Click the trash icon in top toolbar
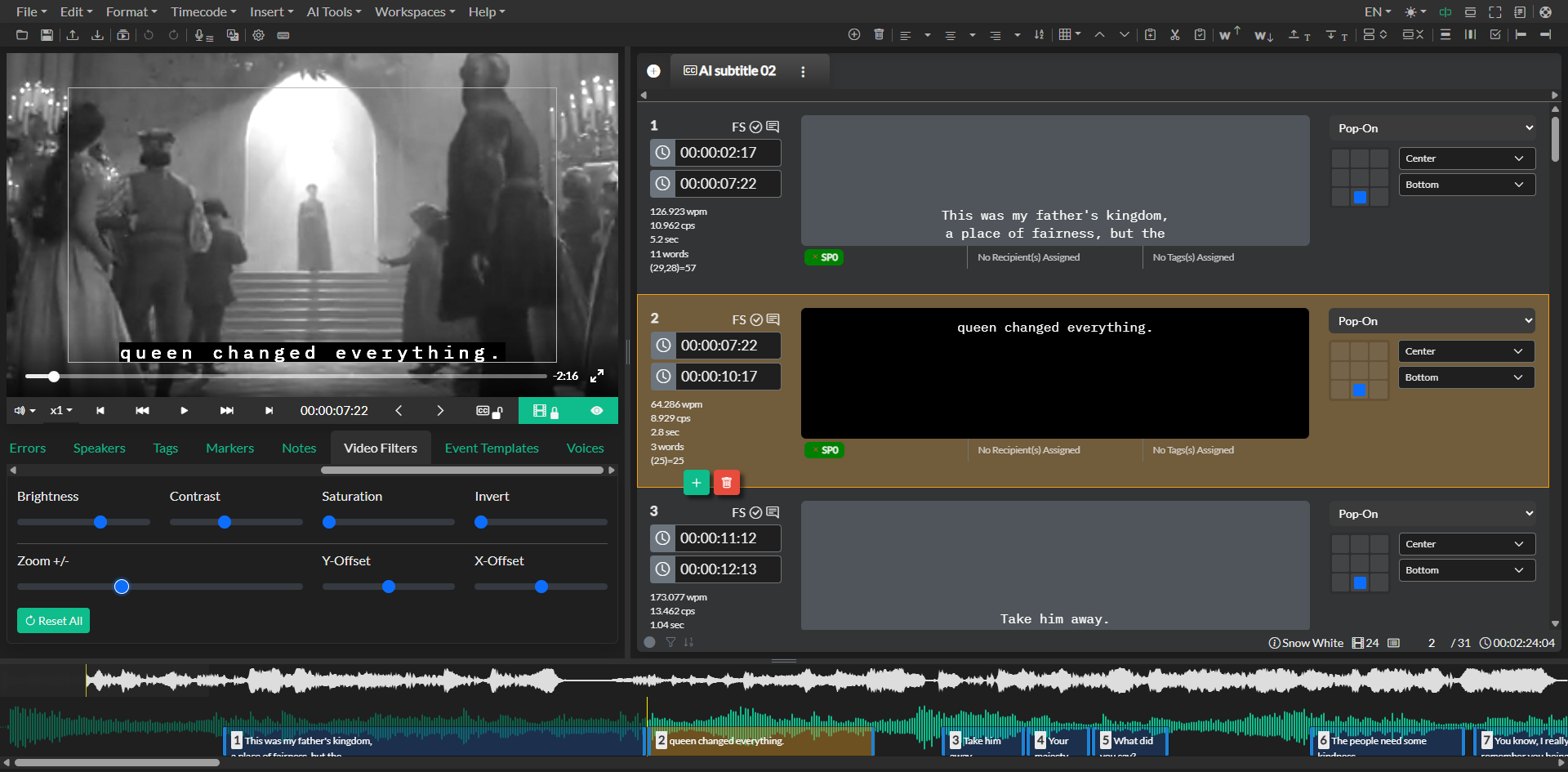 879,34
